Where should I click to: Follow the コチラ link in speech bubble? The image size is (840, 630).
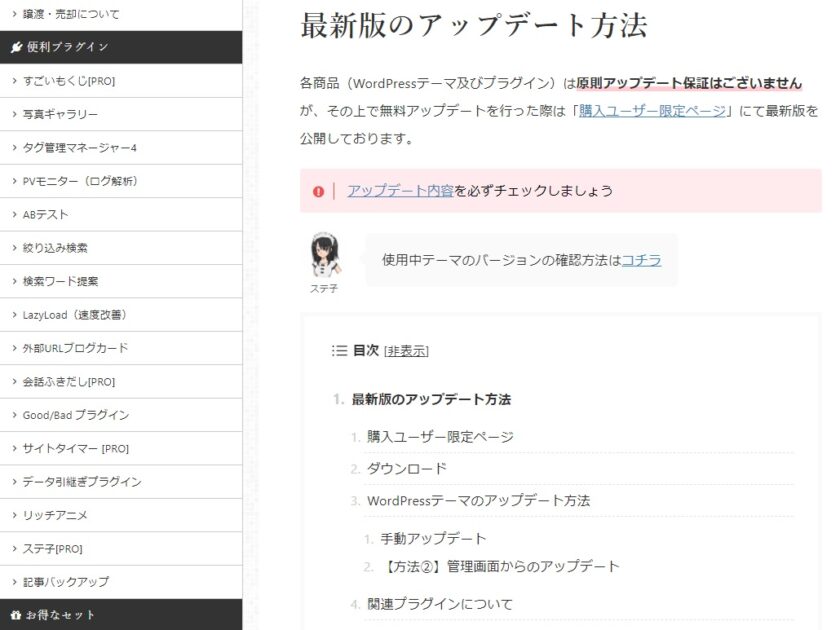pyautogui.click(x=641, y=260)
